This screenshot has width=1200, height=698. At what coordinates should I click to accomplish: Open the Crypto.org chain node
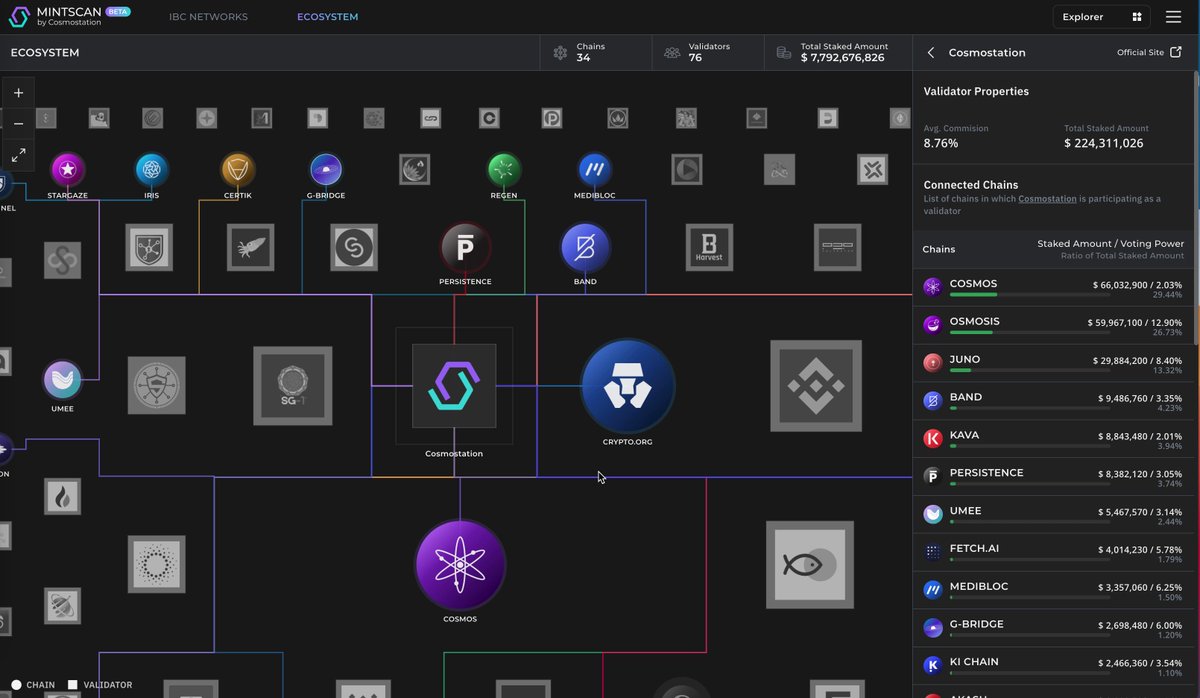pyautogui.click(x=628, y=386)
